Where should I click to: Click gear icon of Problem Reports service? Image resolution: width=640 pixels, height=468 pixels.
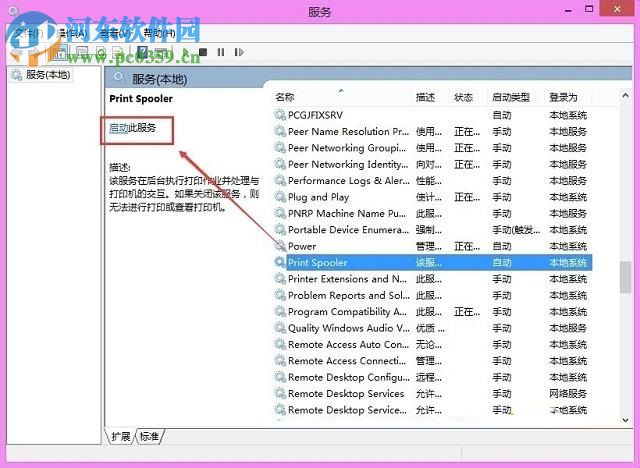[x=280, y=295]
